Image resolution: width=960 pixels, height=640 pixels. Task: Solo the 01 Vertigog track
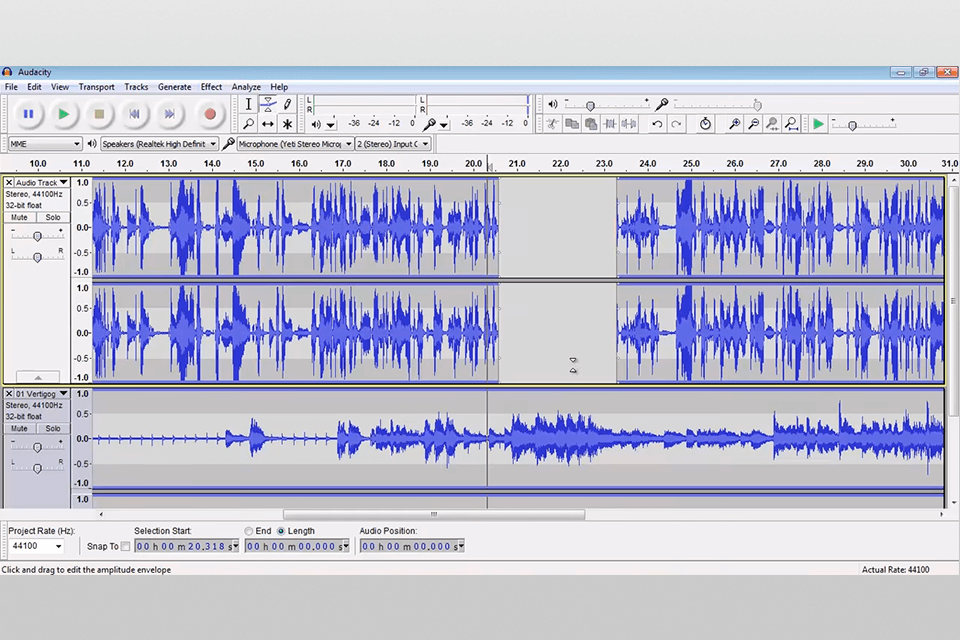(x=52, y=428)
